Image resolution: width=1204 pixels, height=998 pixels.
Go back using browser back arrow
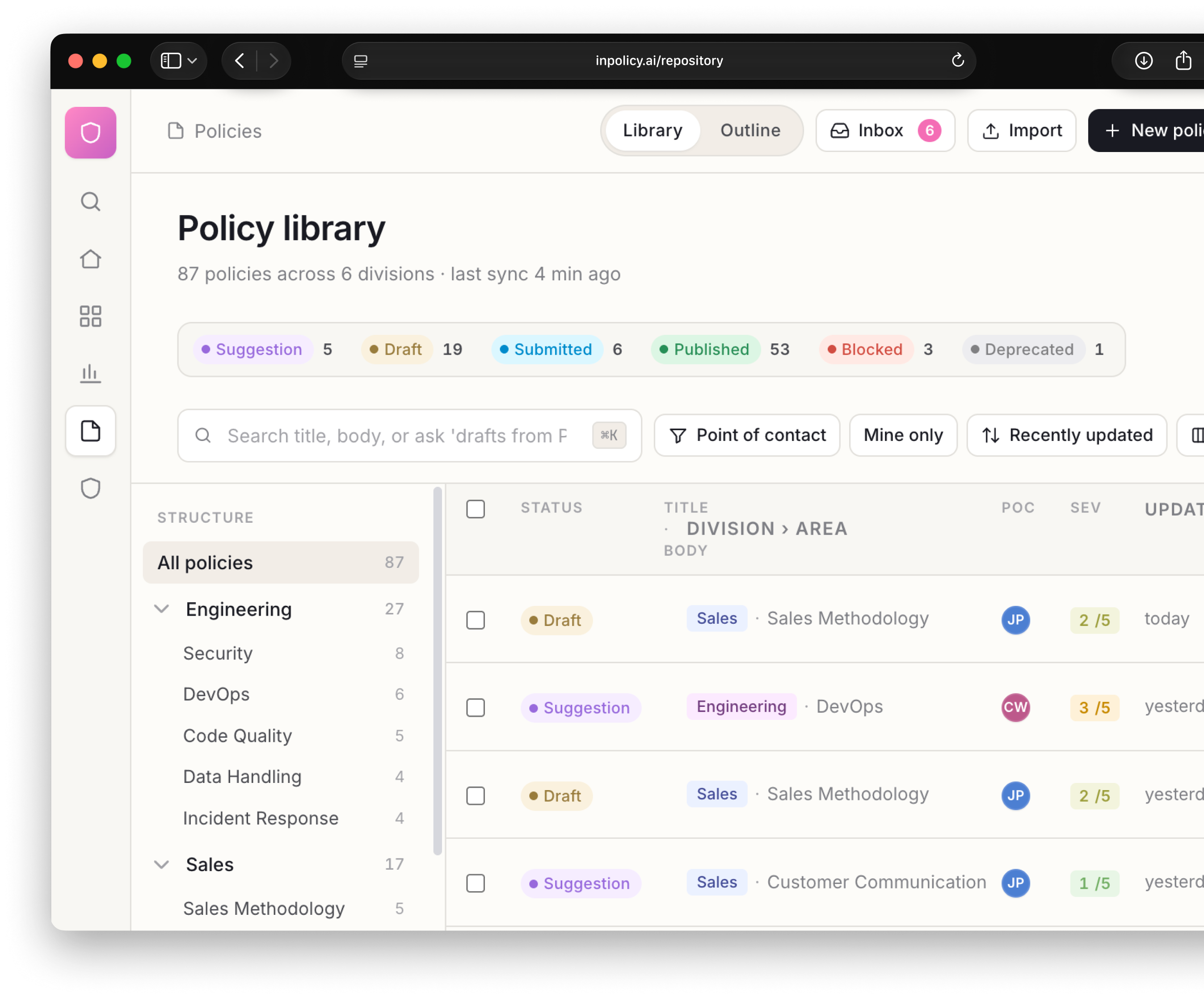click(x=240, y=61)
